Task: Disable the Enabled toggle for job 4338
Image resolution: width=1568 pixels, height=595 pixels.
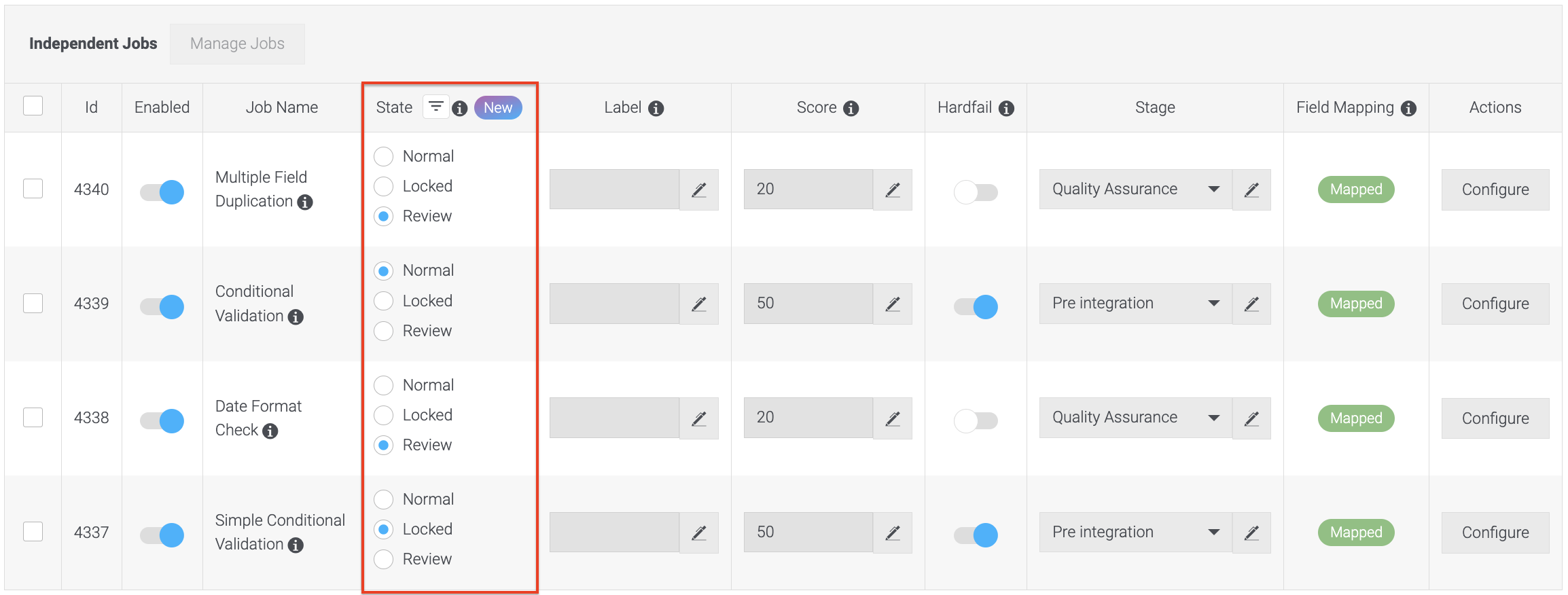Action: [162, 420]
